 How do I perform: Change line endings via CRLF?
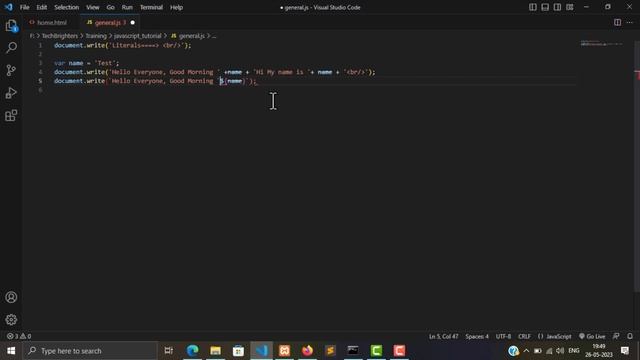click(524, 336)
